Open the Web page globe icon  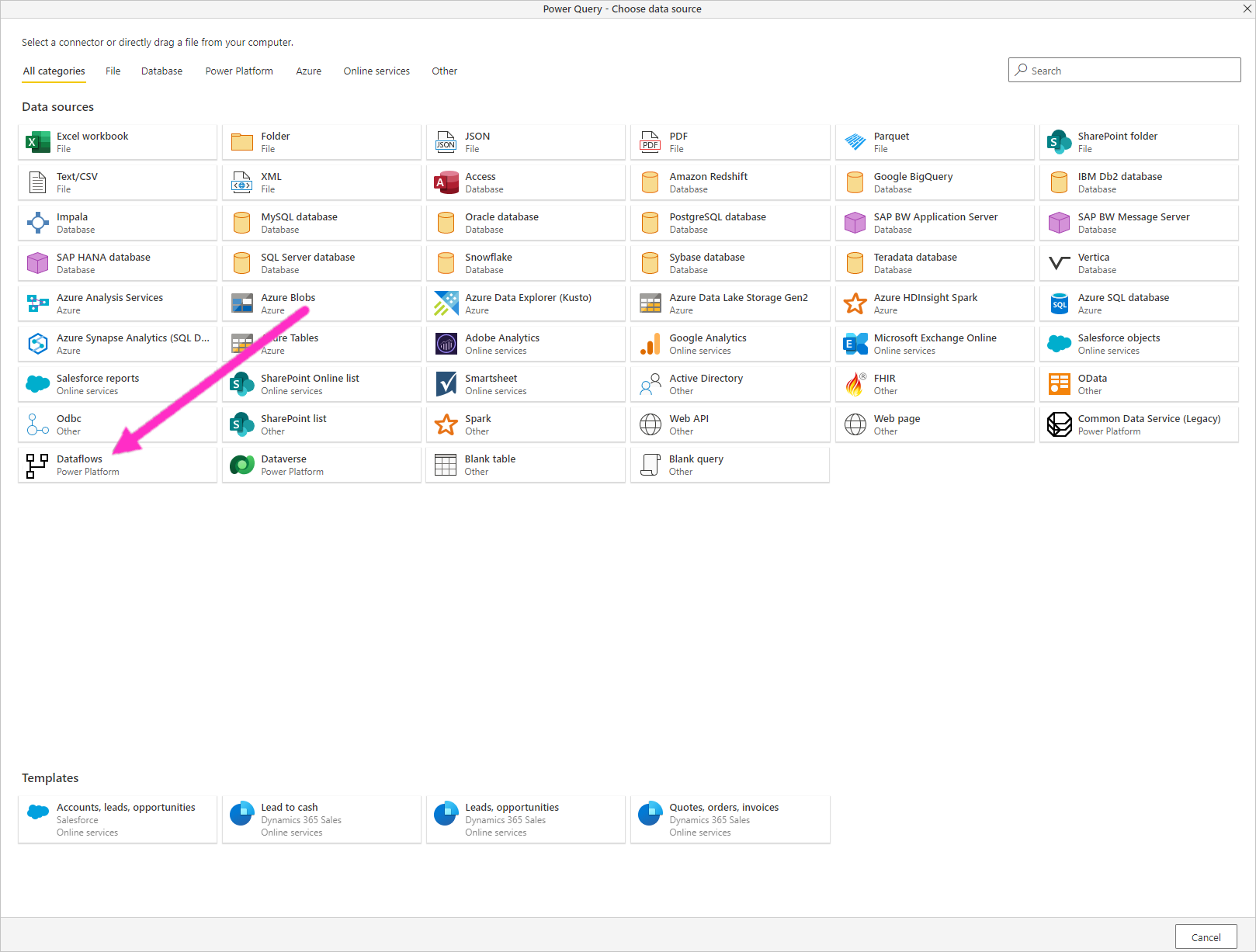[855, 424]
